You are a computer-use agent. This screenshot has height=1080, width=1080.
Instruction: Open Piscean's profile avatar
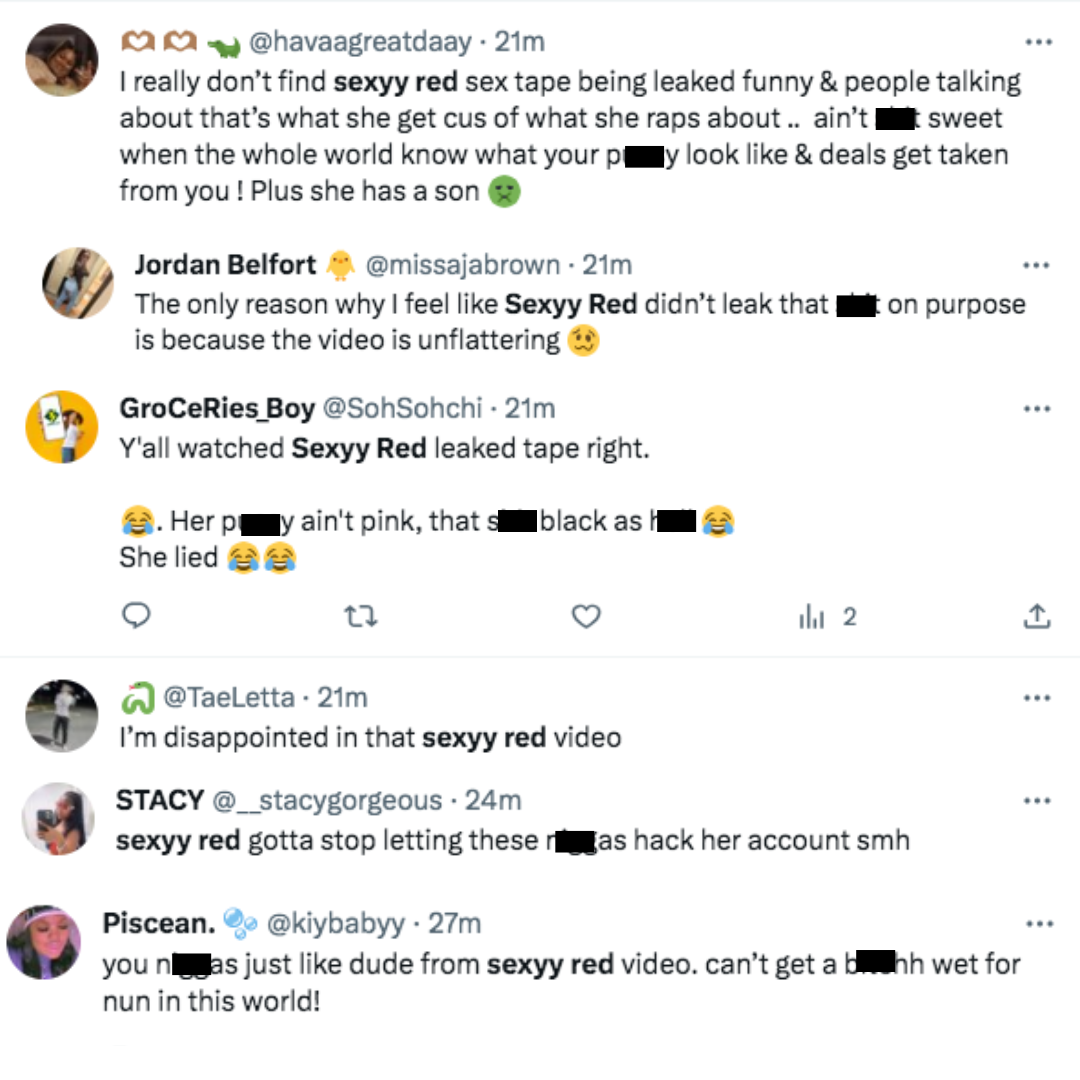[44, 942]
